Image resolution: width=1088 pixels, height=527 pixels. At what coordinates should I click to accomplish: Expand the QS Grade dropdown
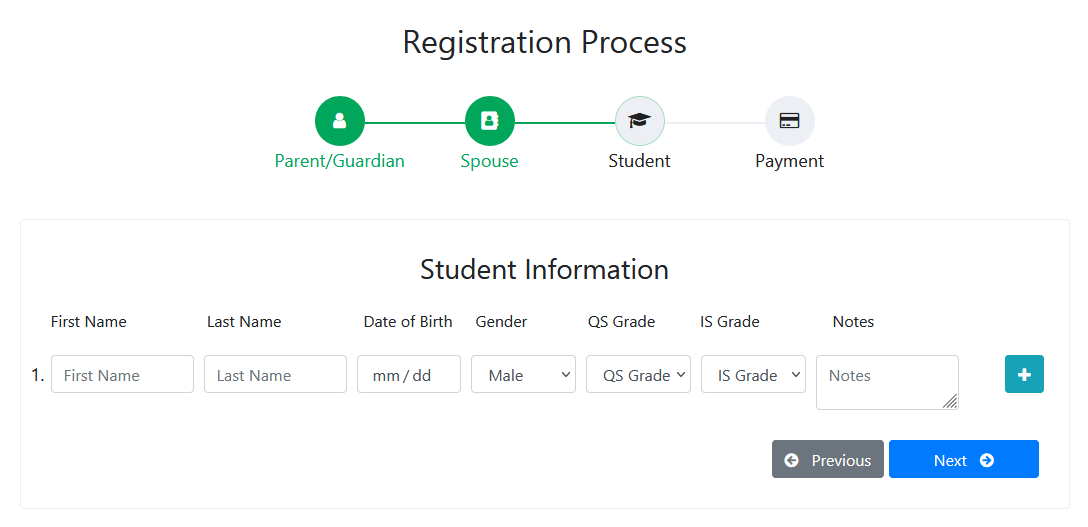[x=638, y=374]
